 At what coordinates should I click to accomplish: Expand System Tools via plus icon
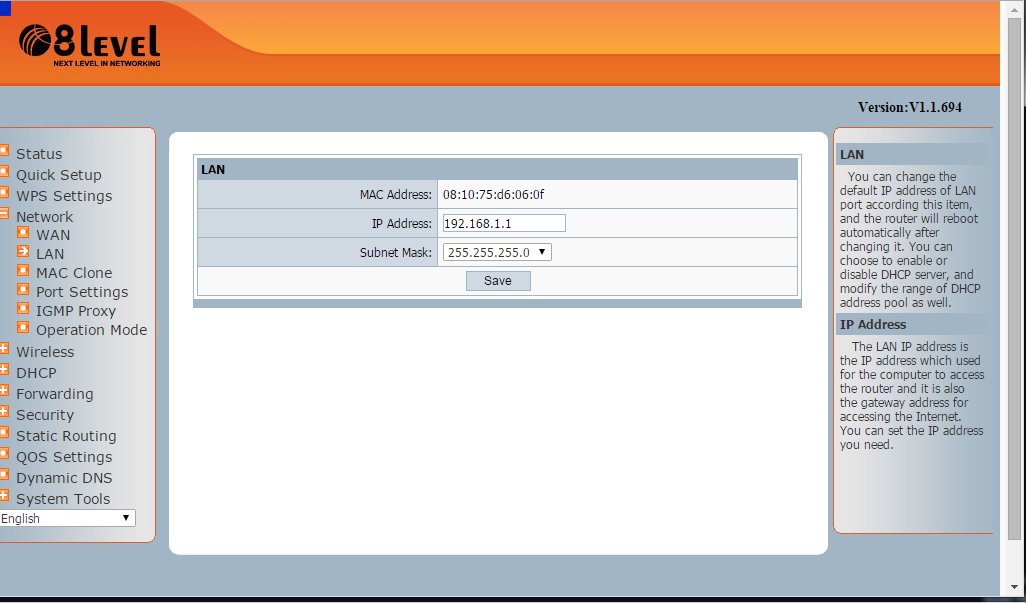[x=4, y=495]
